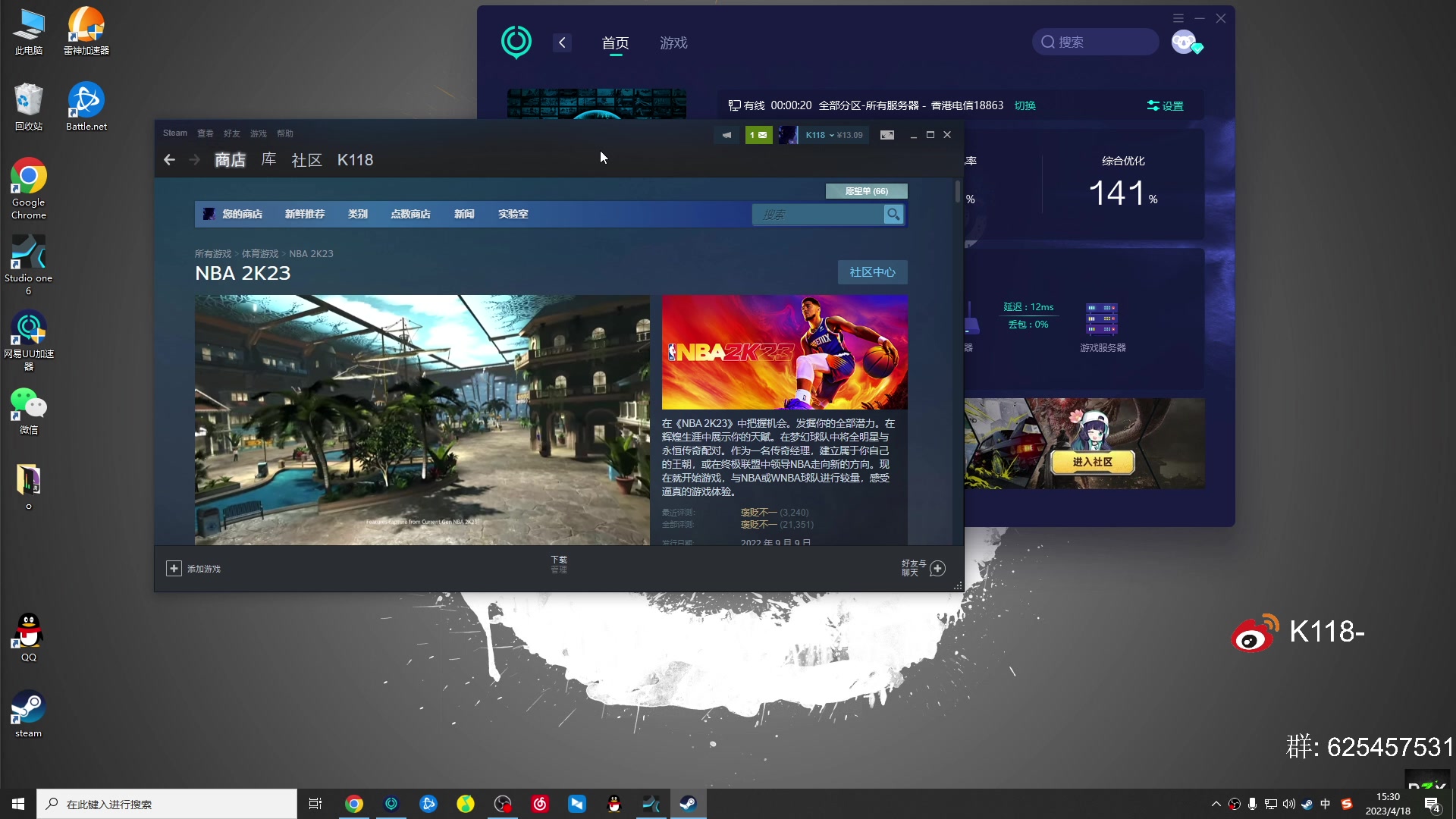Open 雷神加速器 desktop shortcut
Image resolution: width=1456 pixels, height=819 pixels.
click(x=86, y=30)
